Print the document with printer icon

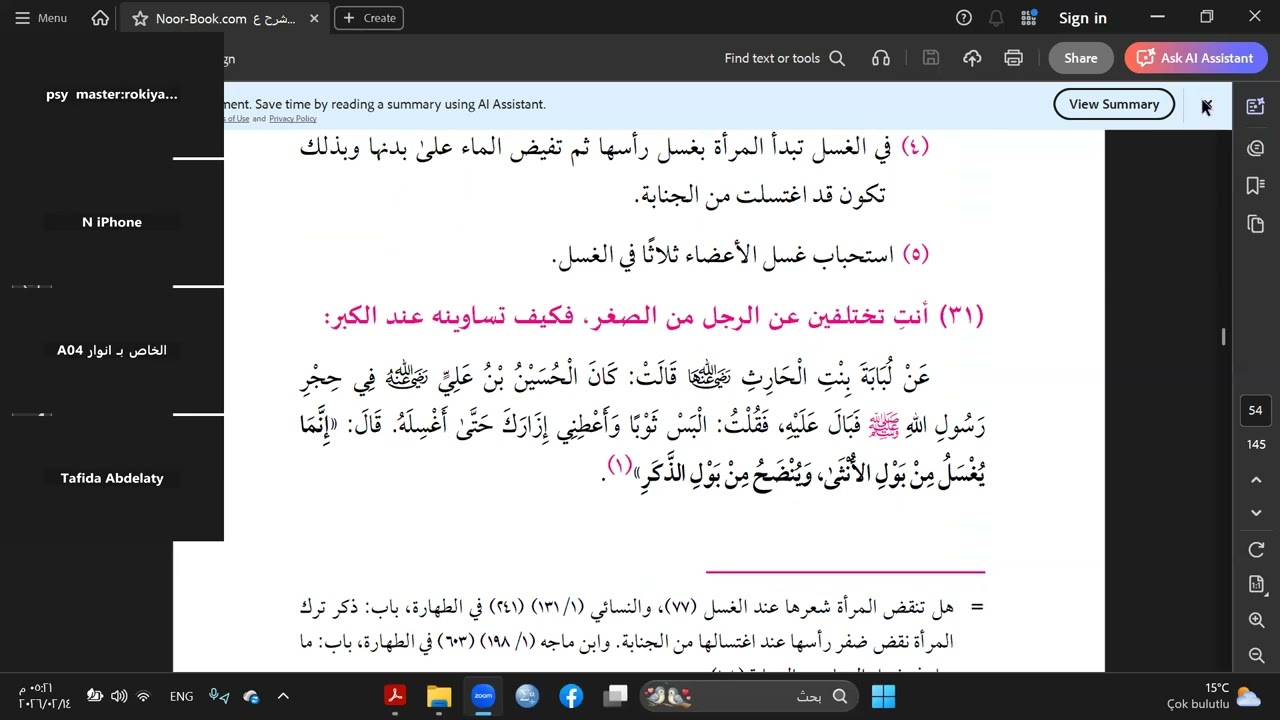coord(1013,58)
